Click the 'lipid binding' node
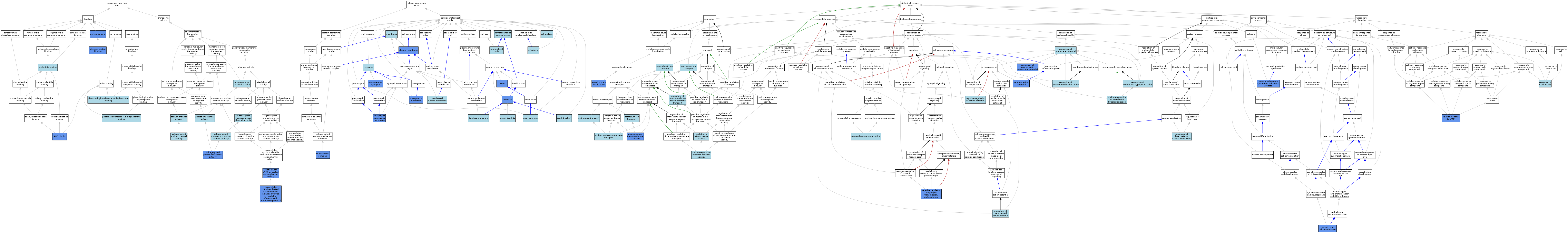The image size is (1568, 233). 132,34
